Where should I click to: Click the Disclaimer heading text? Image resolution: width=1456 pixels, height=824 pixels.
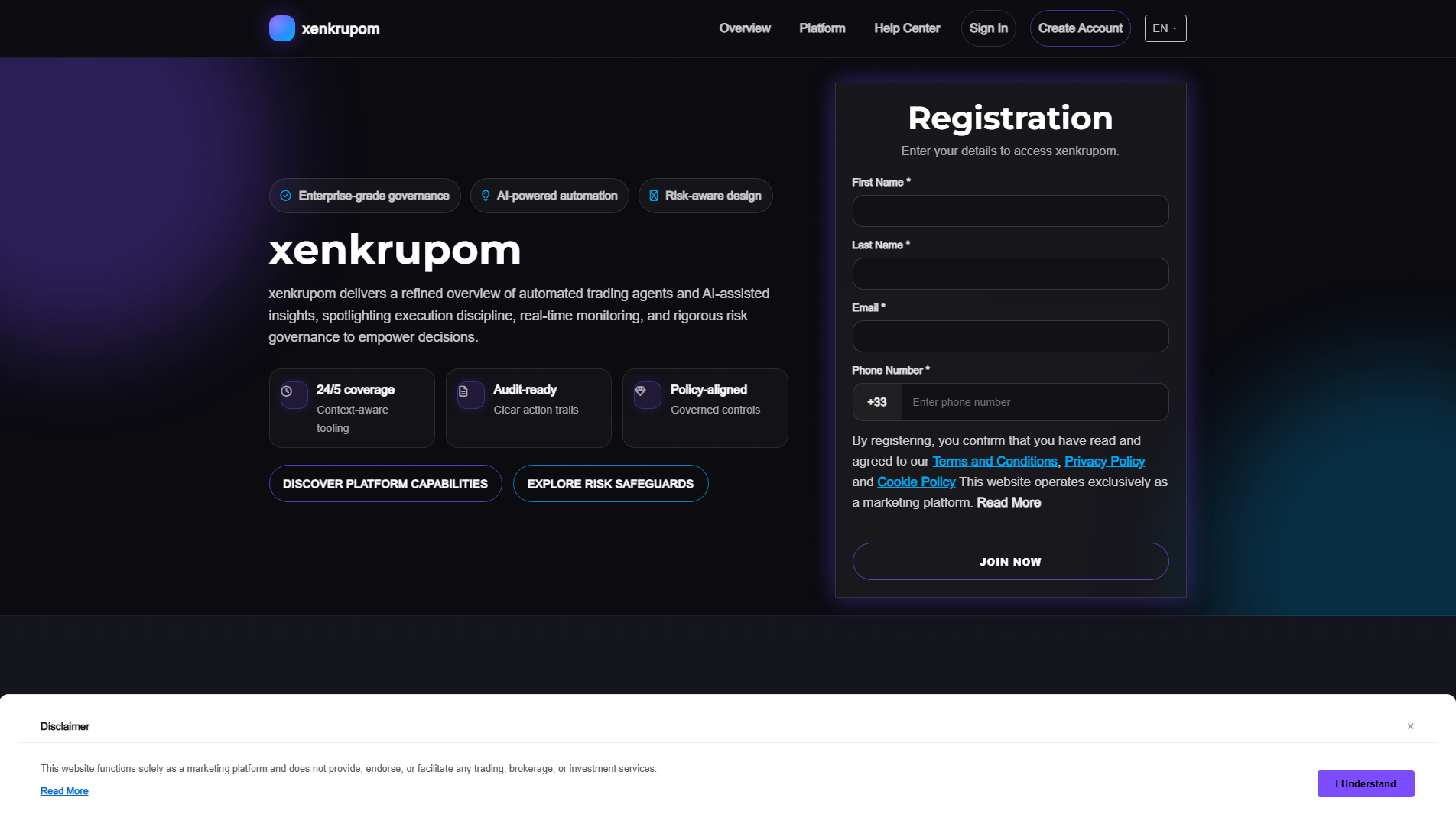click(x=65, y=726)
